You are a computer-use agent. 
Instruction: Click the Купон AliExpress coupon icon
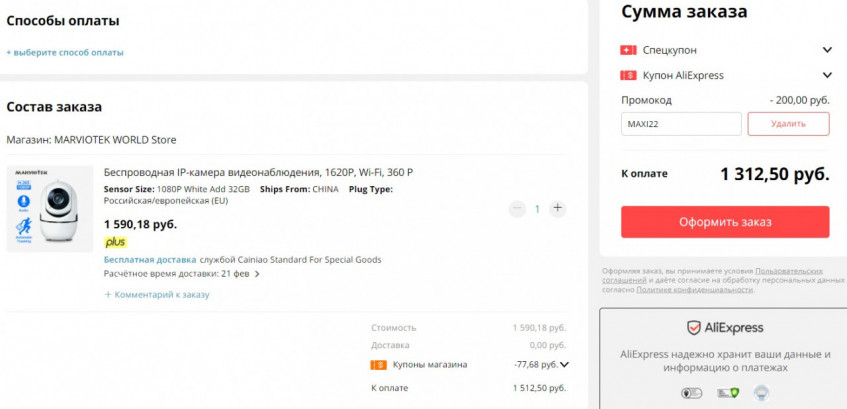[628, 75]
